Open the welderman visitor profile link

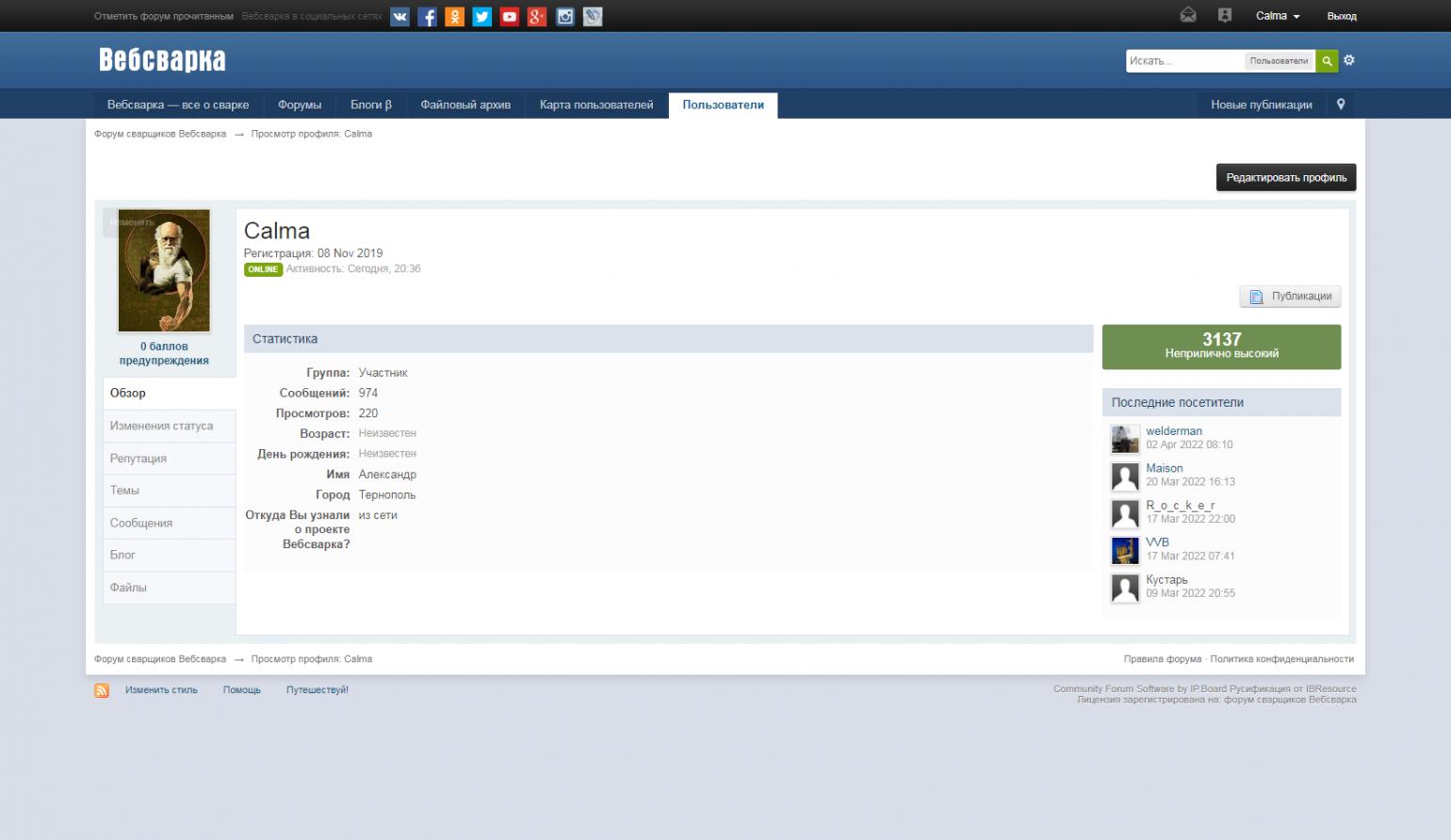tap(1173, 431)
